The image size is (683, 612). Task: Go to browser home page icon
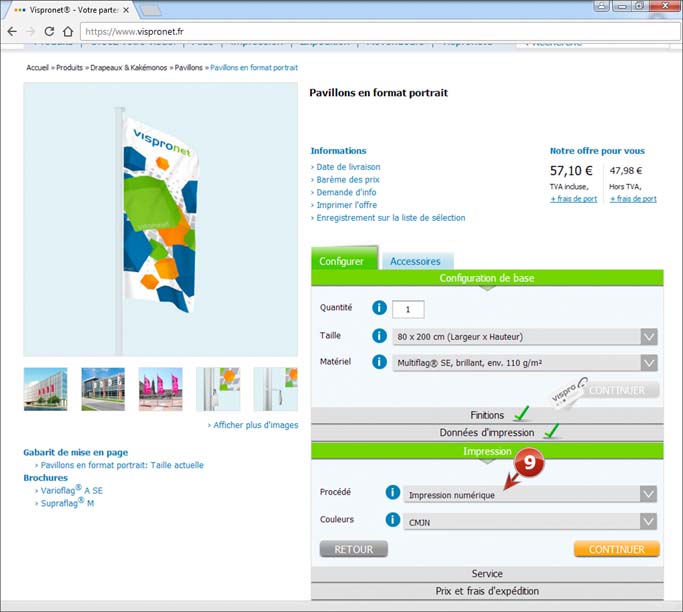coord(68,31)
